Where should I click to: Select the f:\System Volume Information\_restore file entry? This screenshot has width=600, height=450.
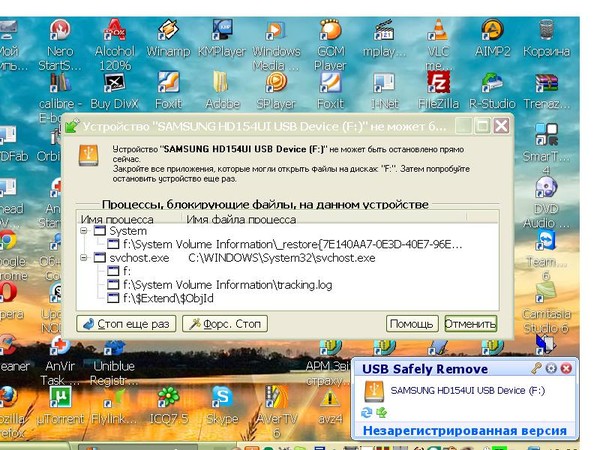[x=285, y=244]
